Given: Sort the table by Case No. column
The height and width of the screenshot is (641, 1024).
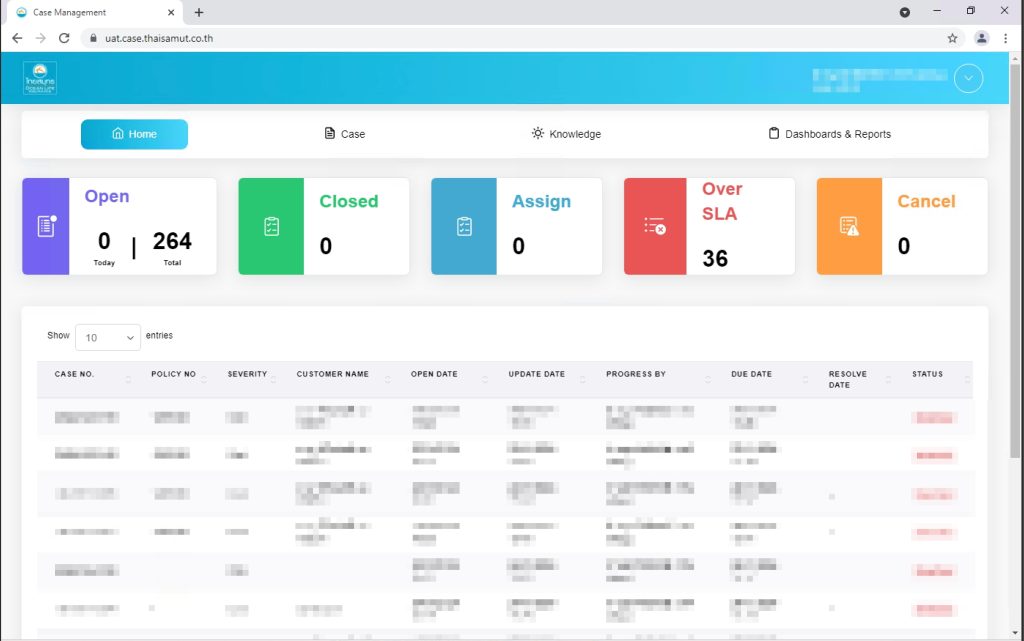Looking at the screenshot, I should 74,374.
